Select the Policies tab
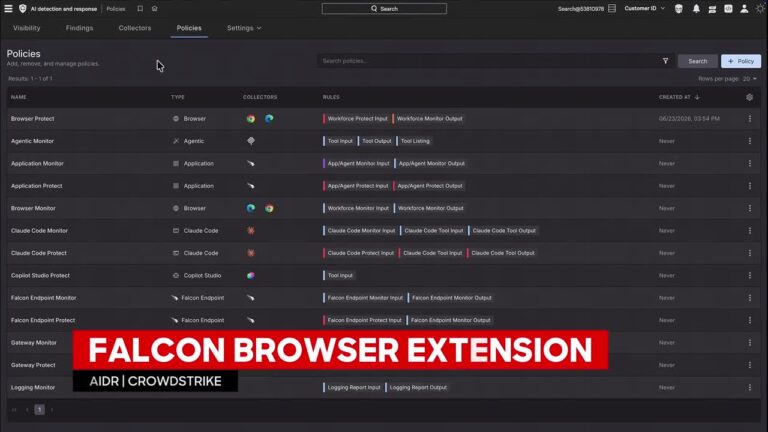Image resolution: width=768 pixels, height=432 pixels. pos(189,28)
